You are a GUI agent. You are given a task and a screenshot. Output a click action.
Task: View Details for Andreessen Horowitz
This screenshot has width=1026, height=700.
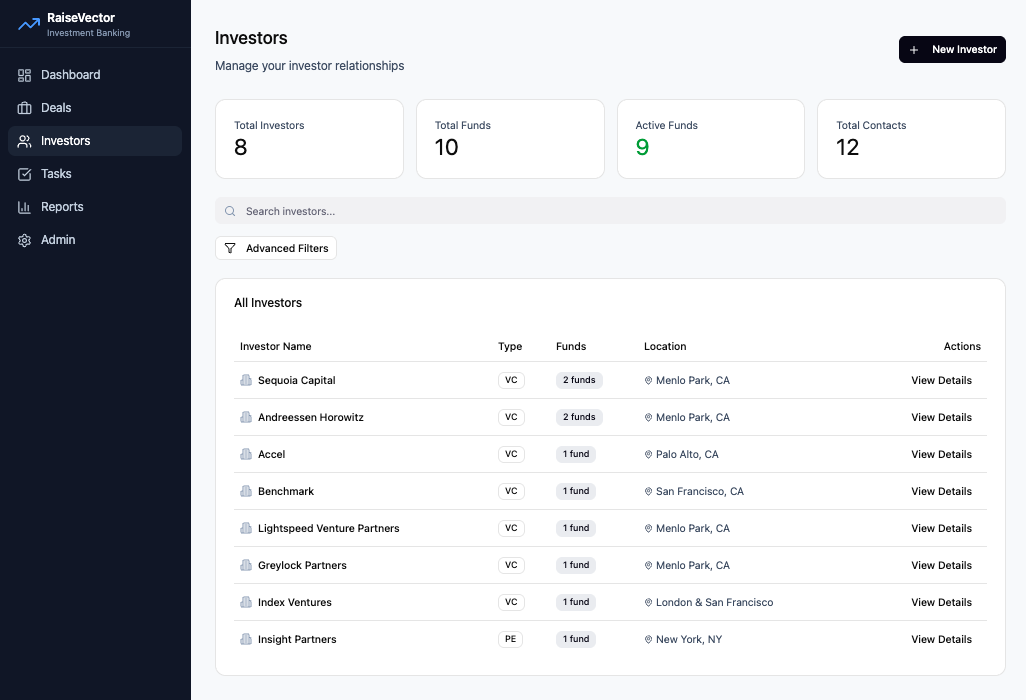pos(941,417)
